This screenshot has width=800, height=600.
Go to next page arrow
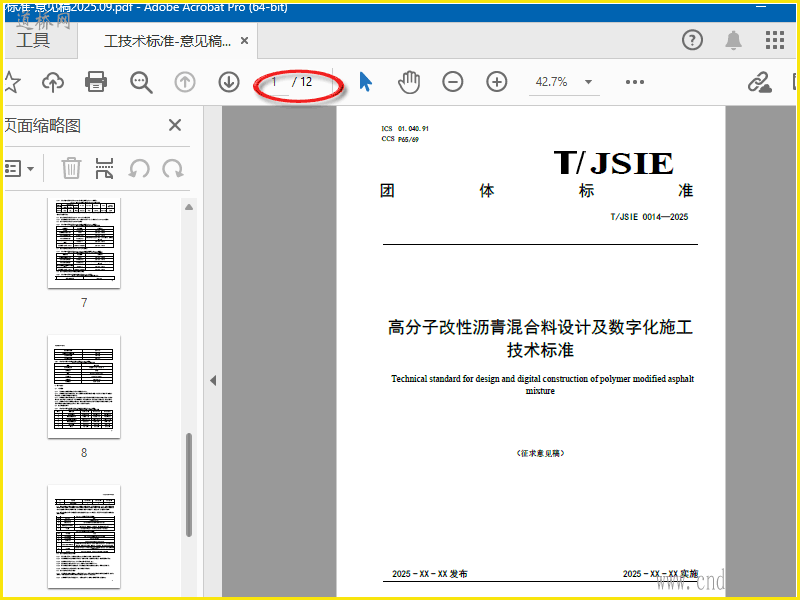click(229, 82)
